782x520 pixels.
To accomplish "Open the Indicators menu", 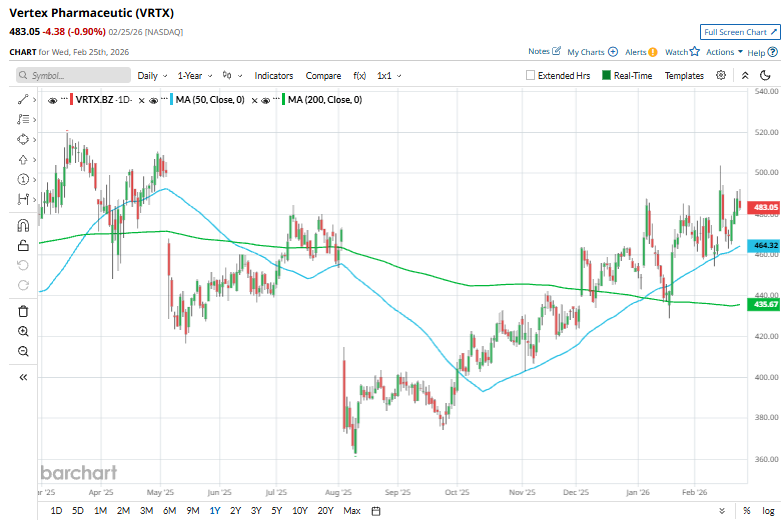I will (x=273, y=75).
